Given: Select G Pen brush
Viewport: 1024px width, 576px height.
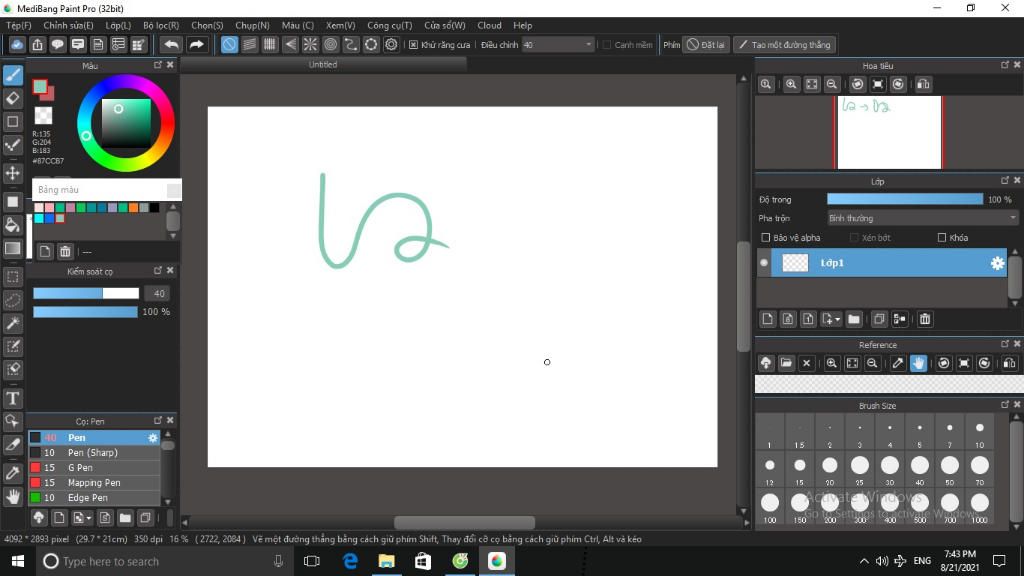Looking at the screenshot, I should [x=94, y=468].
